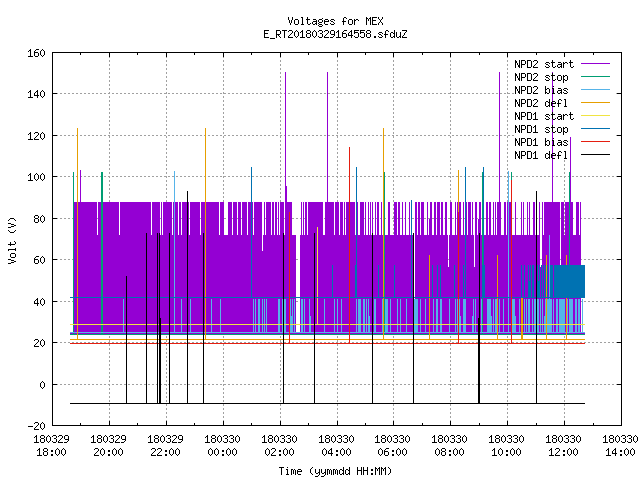This screenshot has height=480, width=640.
Task: Click the -20 value on voltage axis
Action: tap(36, 426)
